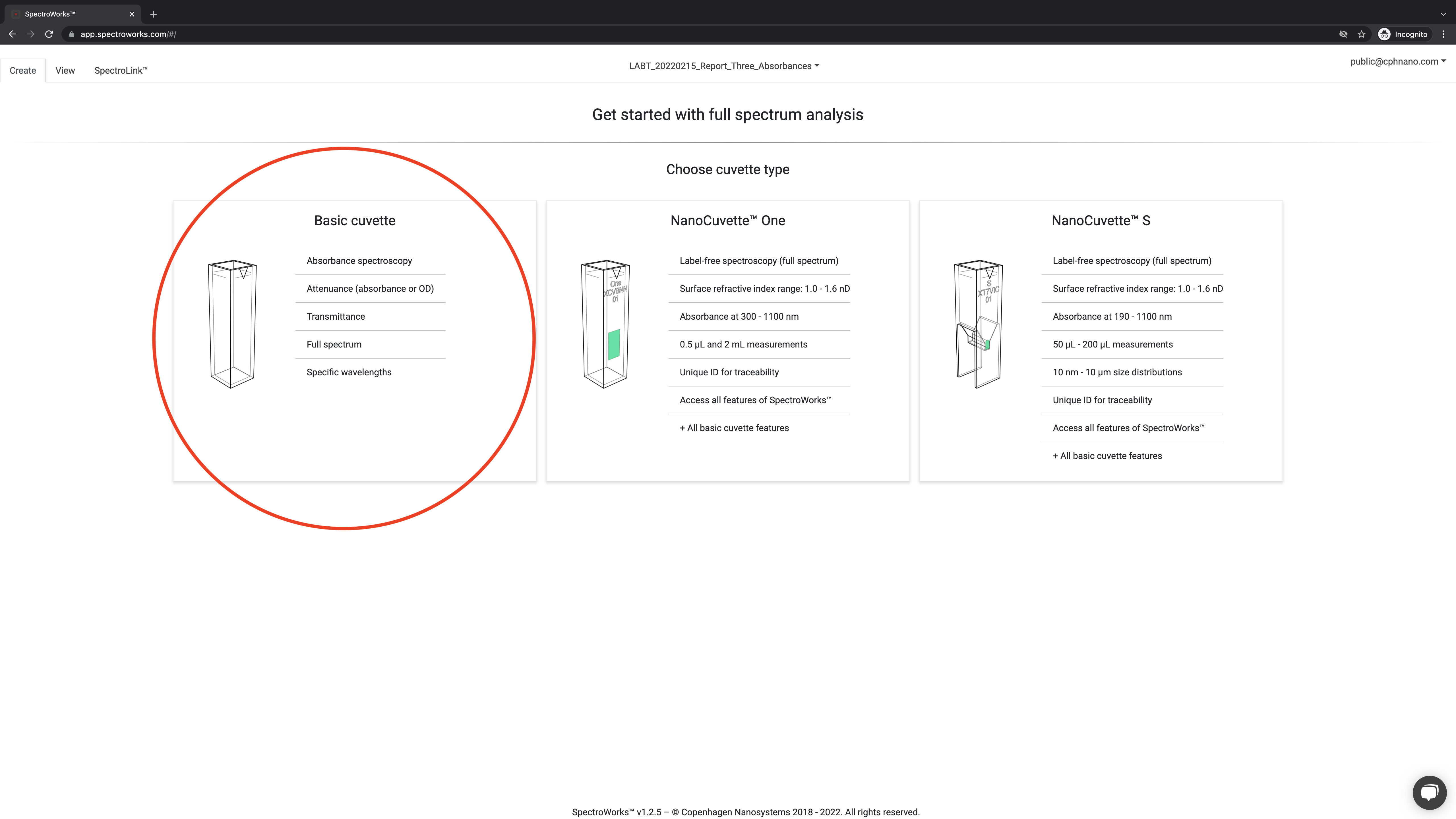Screen dimensions: 1456x819
Task: Open the Chrome three-dot menu
Action: (x=1443, y=34)
